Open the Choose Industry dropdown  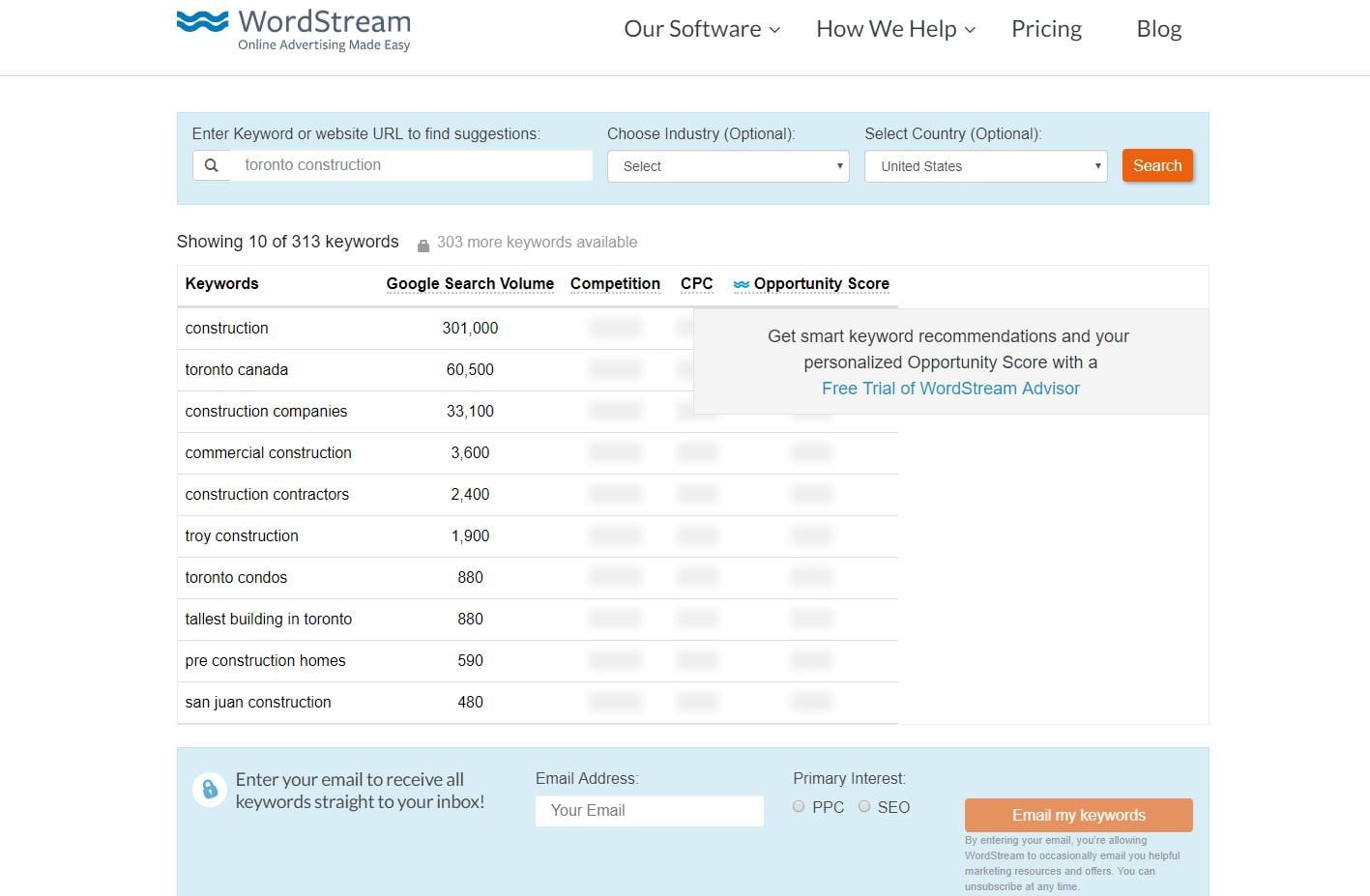[x=728, y=166]
